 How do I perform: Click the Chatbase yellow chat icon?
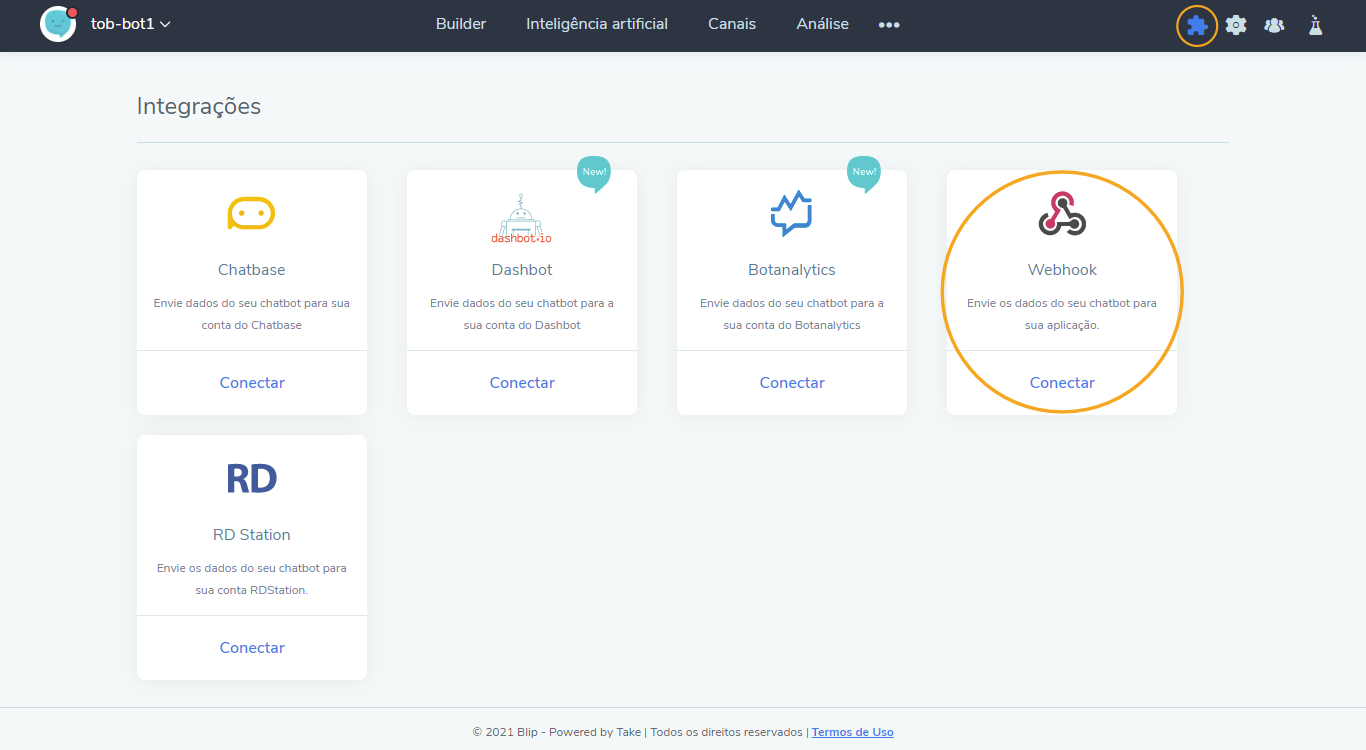tap(252, 213)
